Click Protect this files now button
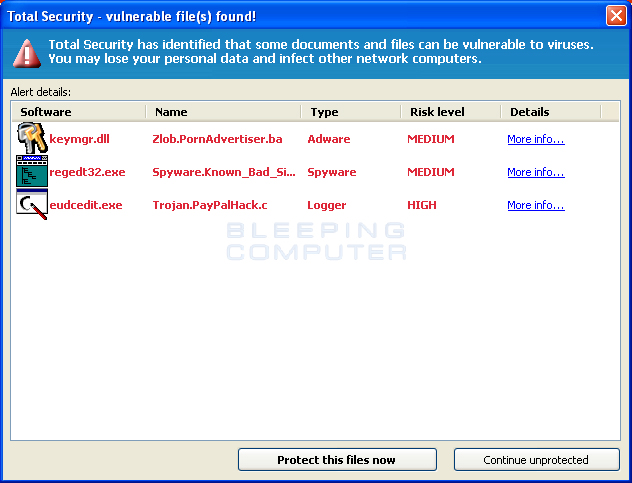This screenshot has height=483, width=632. coord(337,460)
